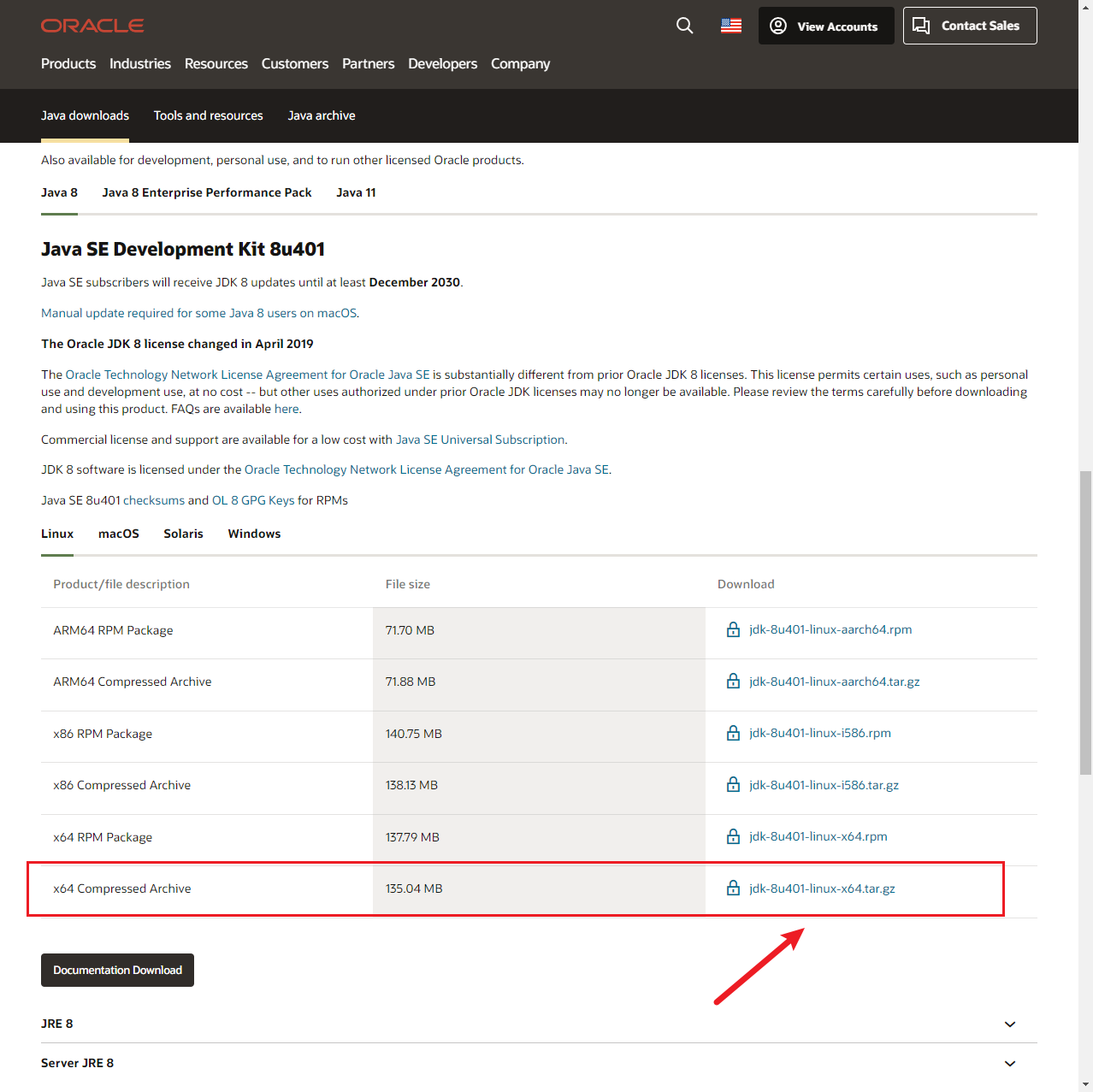The image size is (1093, 1092).
Task: Open the Resources menu
Action: [216, 64]
